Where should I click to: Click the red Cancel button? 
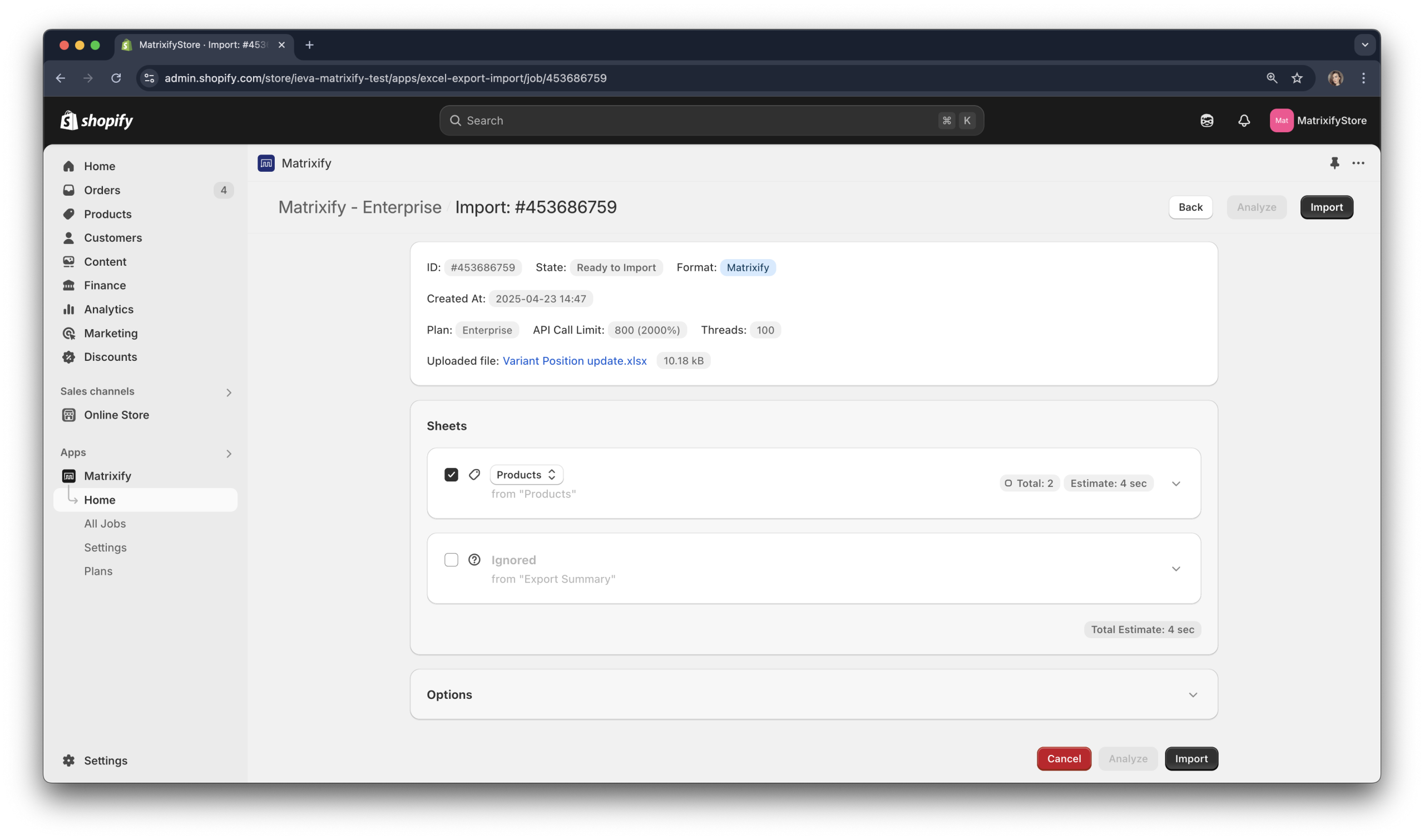(1064, 758)
